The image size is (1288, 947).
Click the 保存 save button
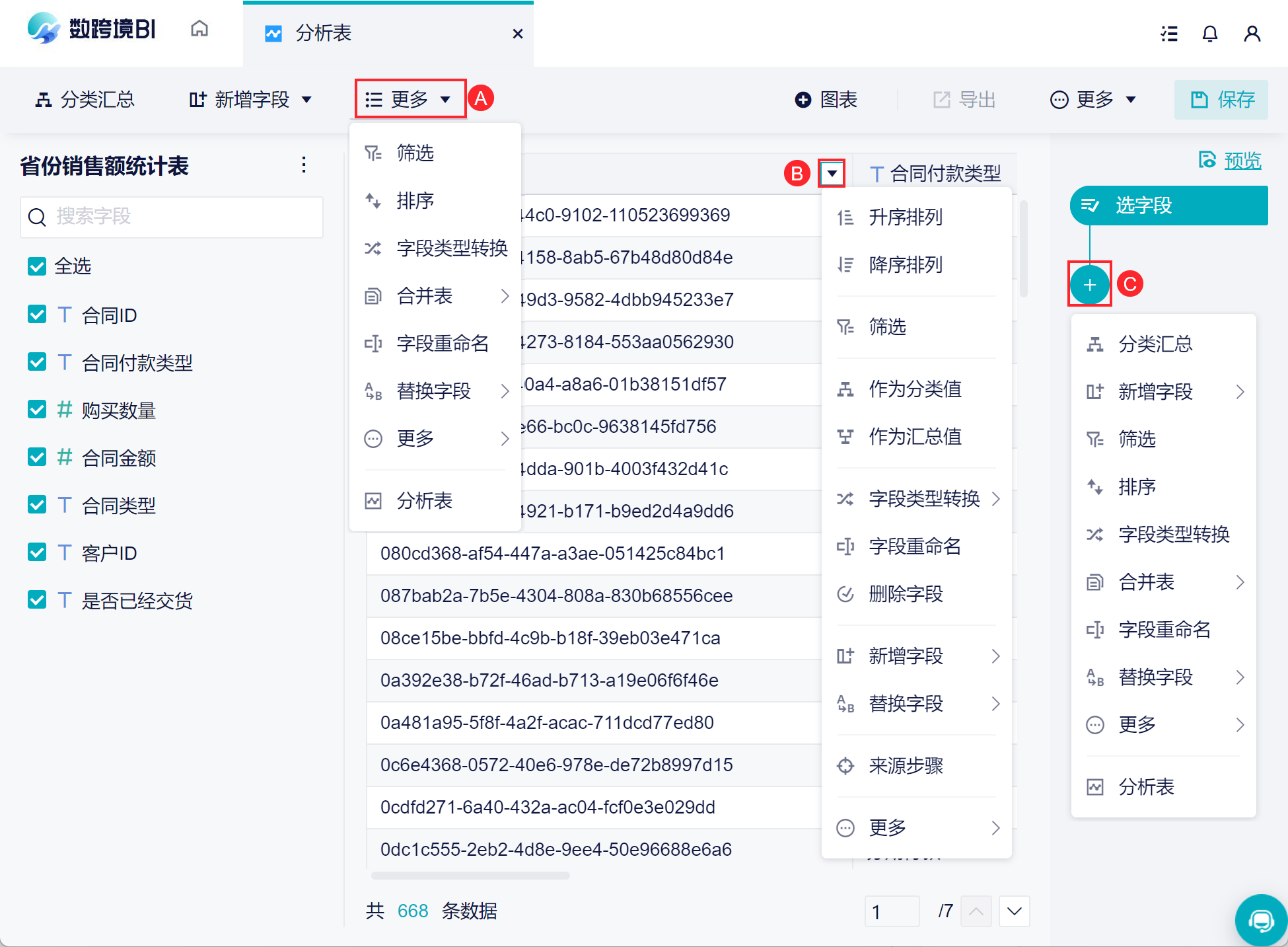tap(1221, 100)
